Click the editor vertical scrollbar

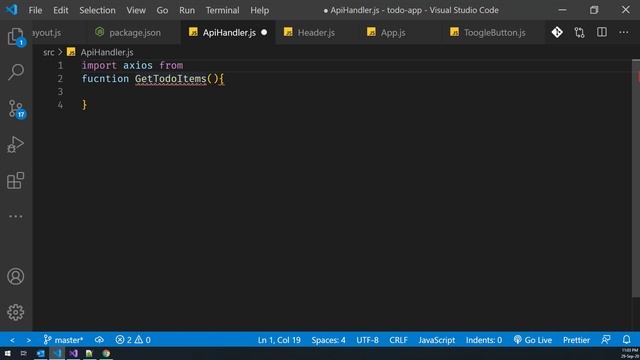[x=636, y=179]
